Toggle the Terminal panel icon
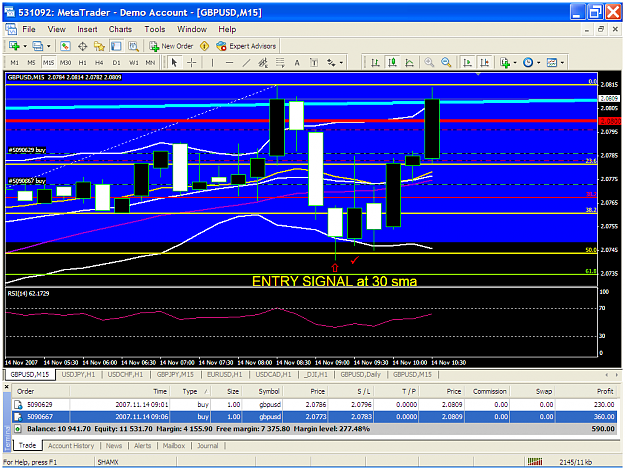Viewport: 625px width, 470px height. tap(116, 46)
